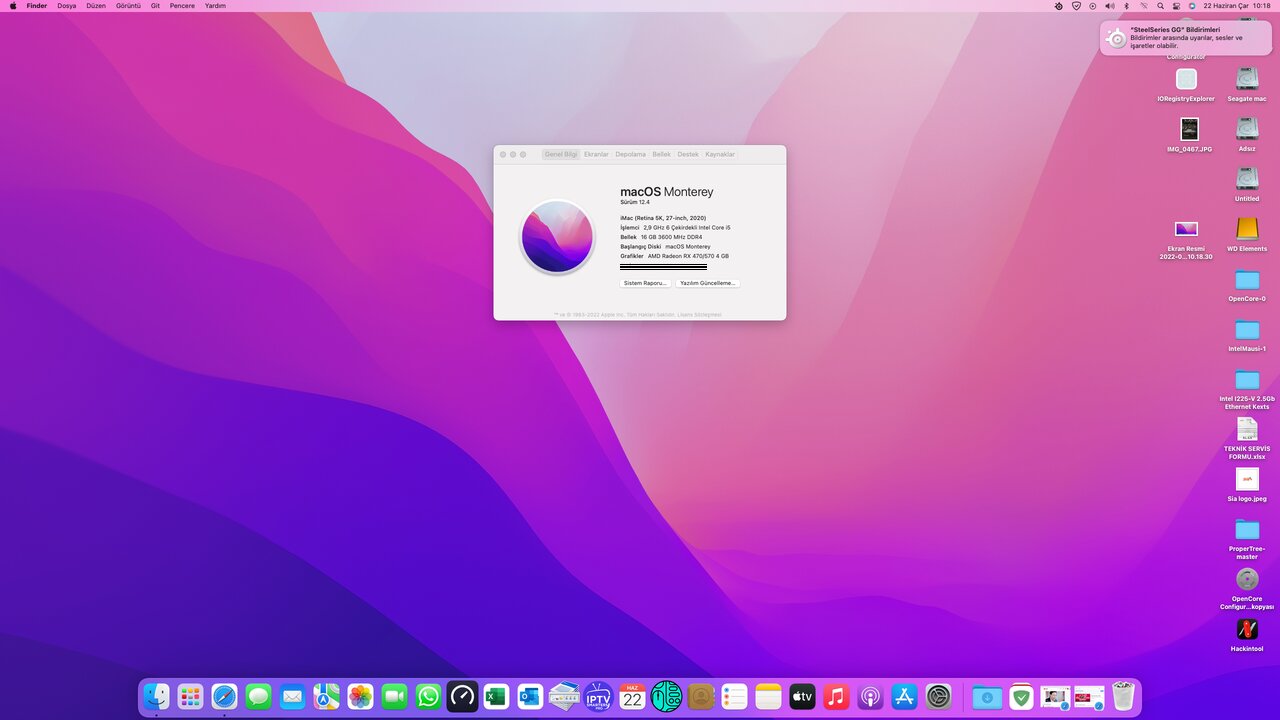The image size is (1280, 720).
Task: Click the Bluetooth icon in menu bar
Action: [1126, 6]
